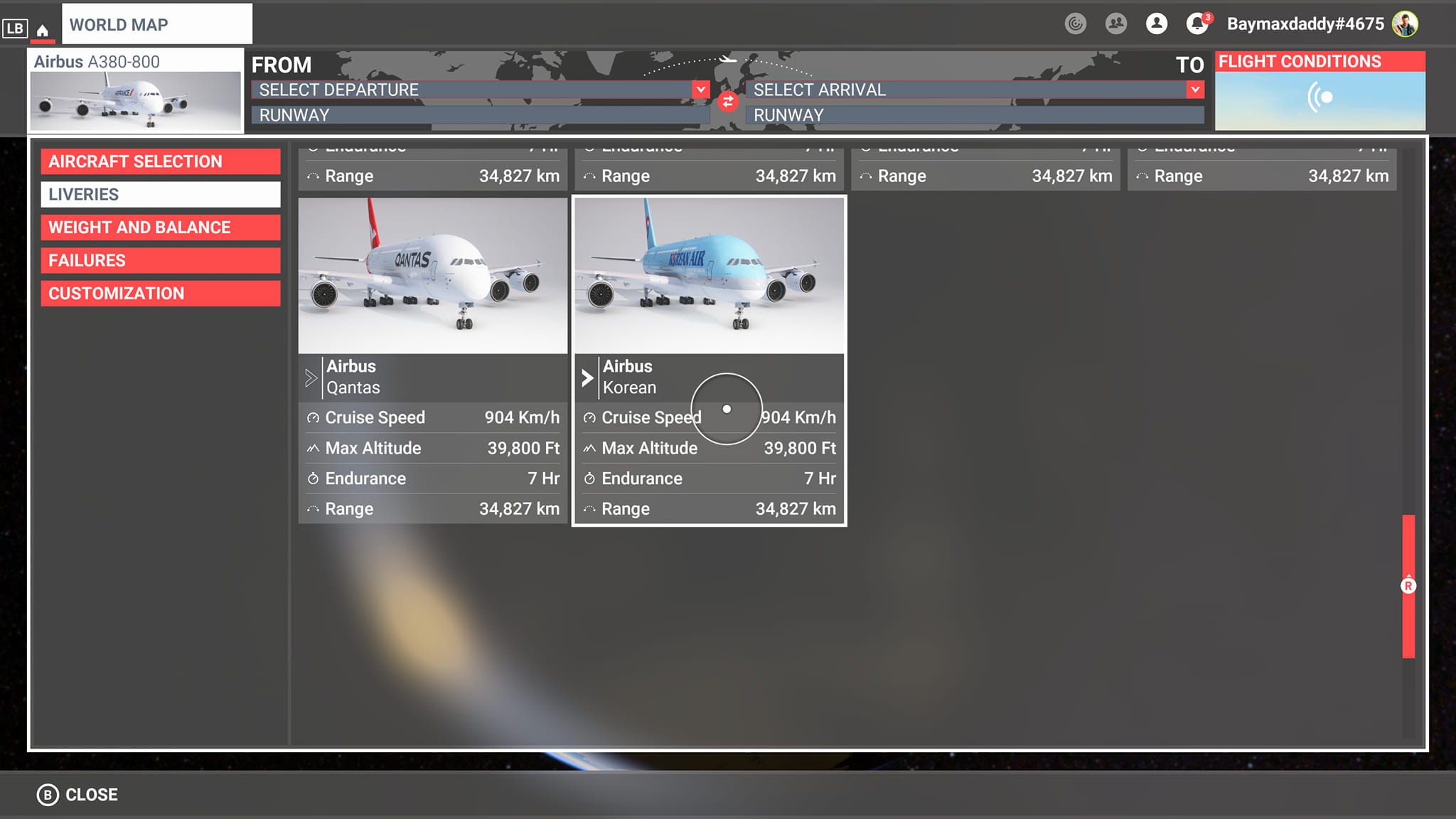The width and height of the screenshot is (1456, 819).
Task: Click the Range icon in the fourth top-row card
Action: 1142,176
